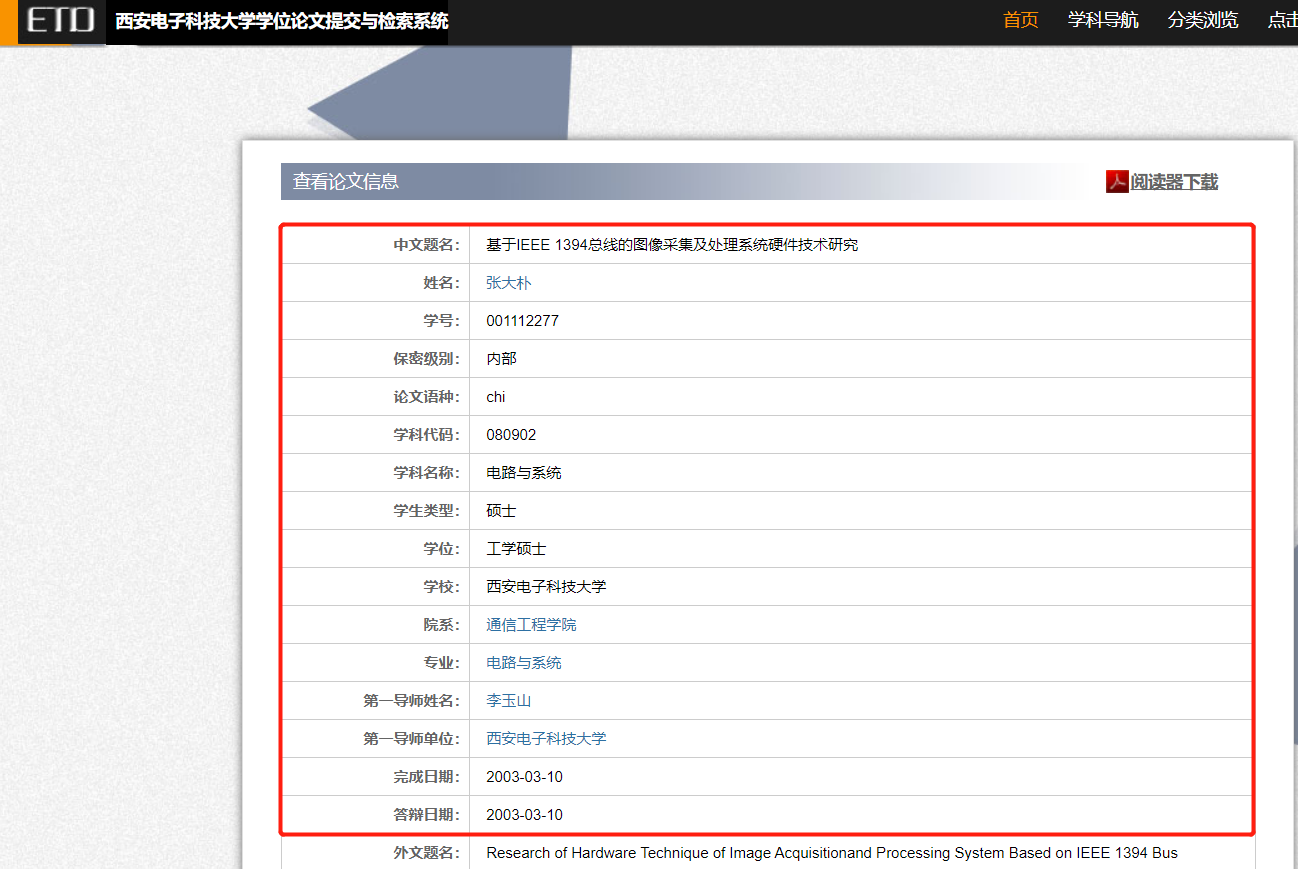Click the ETD logo

61,19
